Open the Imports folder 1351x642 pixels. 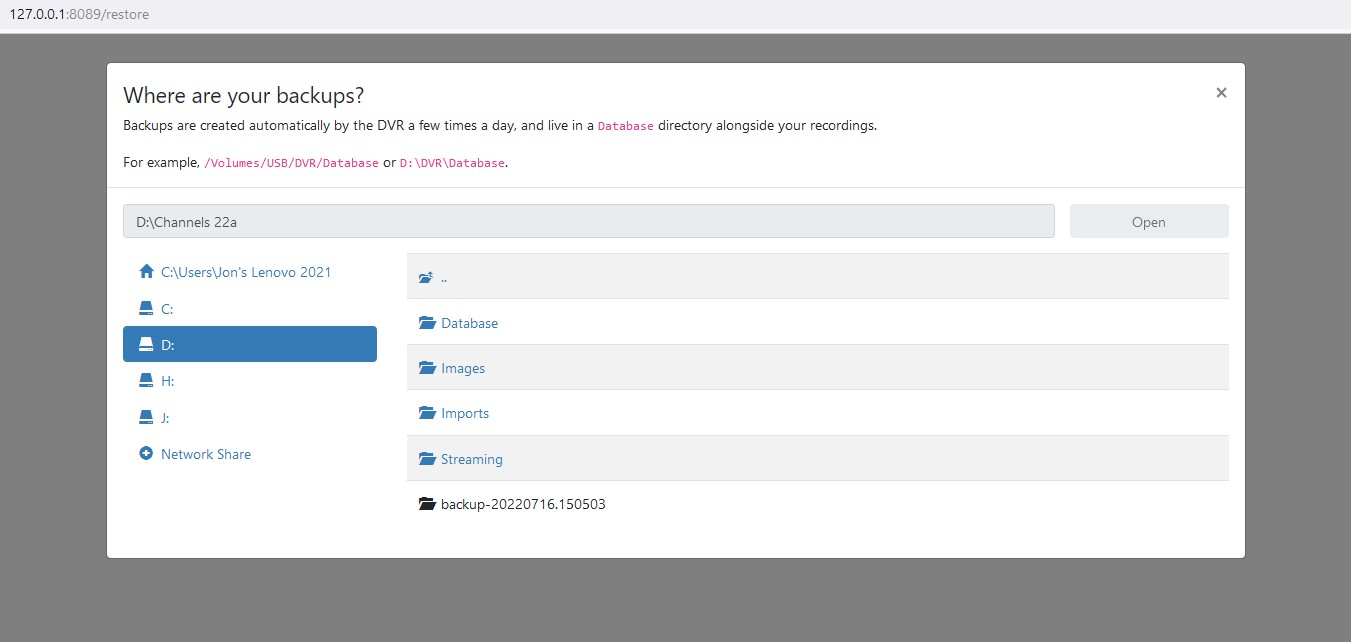pos(464,413)
